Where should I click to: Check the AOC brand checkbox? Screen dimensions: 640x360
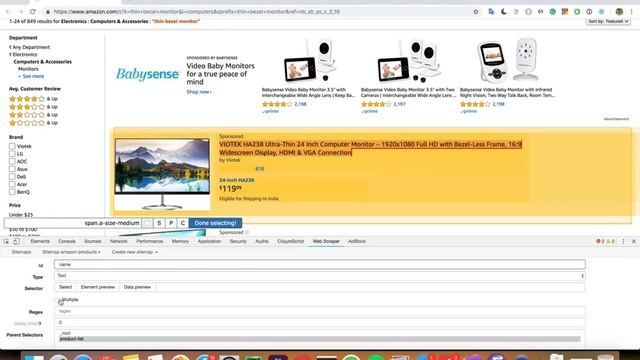[x=12, y=161]
